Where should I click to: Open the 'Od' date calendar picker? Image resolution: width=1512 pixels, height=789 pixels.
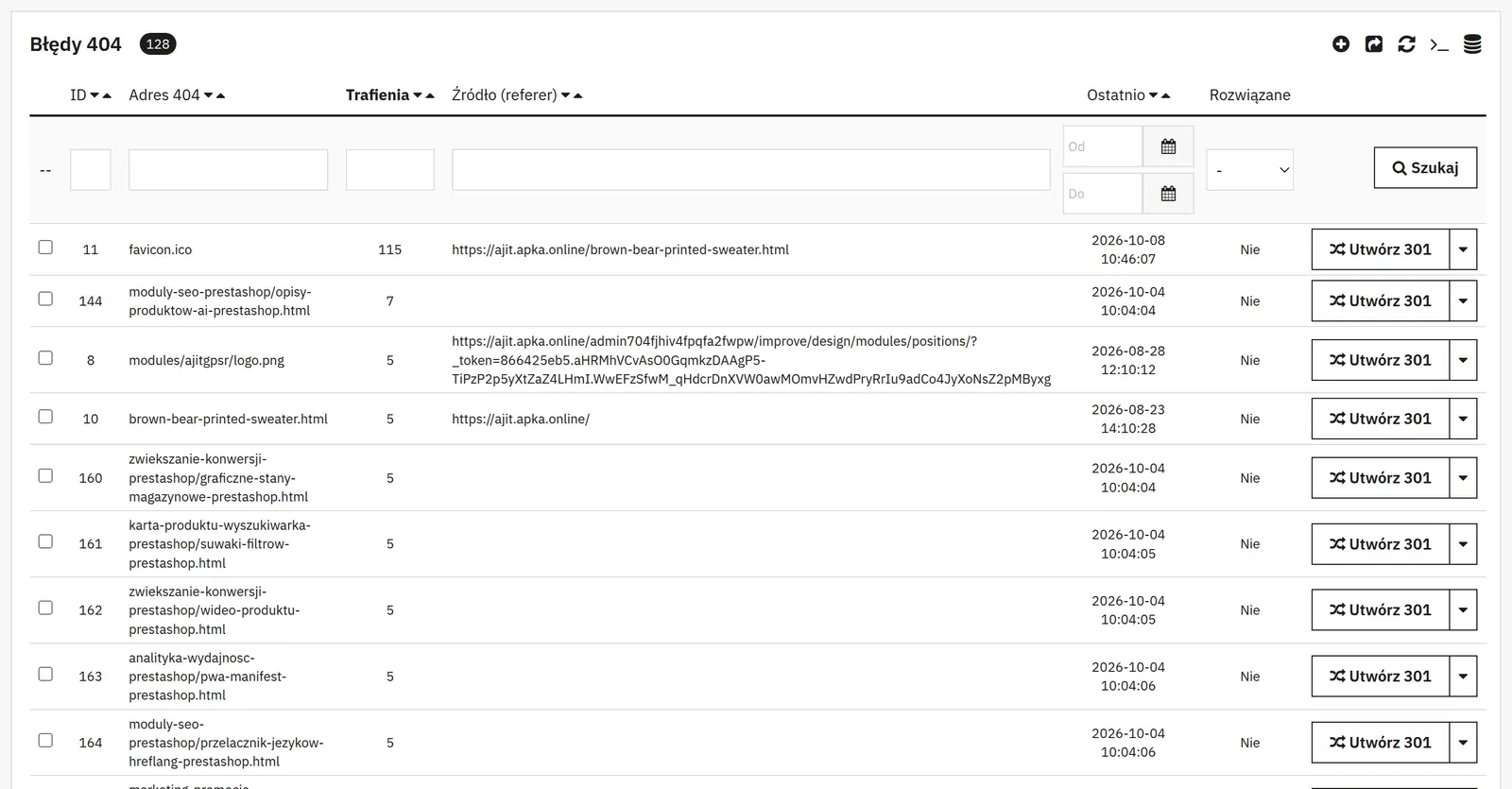tap(1168, 146)
